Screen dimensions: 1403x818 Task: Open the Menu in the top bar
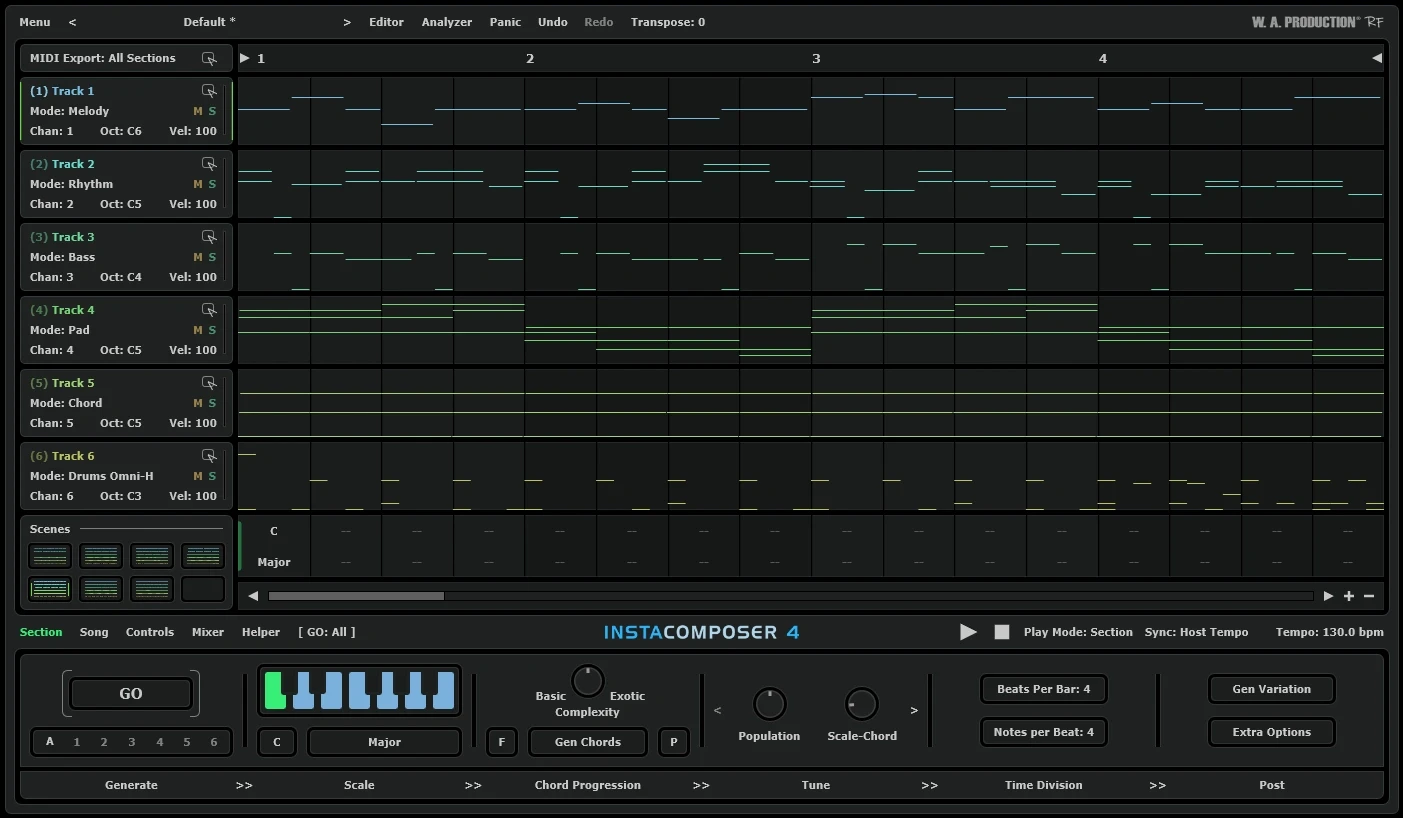[35, 22]
